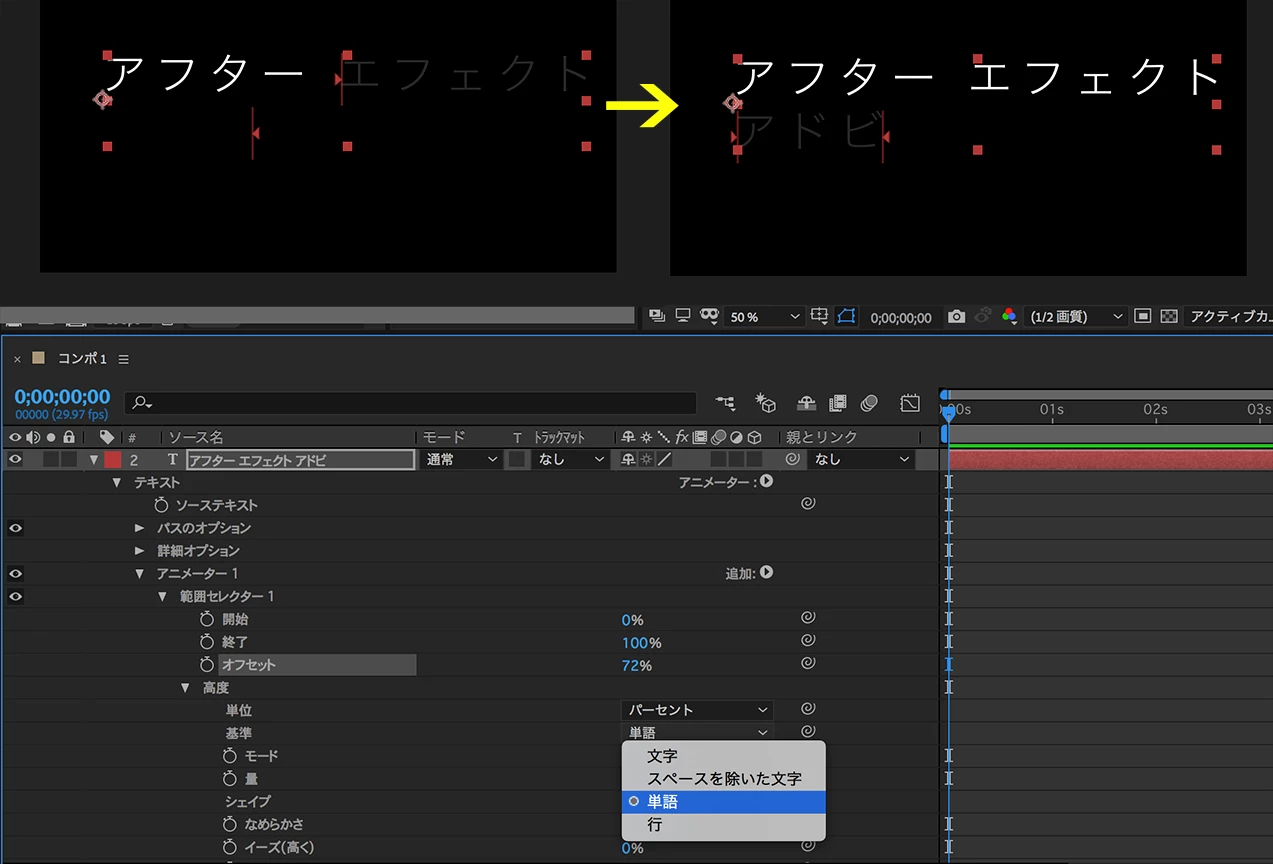Screen dimensions: 1273x864
Task: Open the (1/2 画質) resolution dropdown
Action: [x=1075, y=317]
